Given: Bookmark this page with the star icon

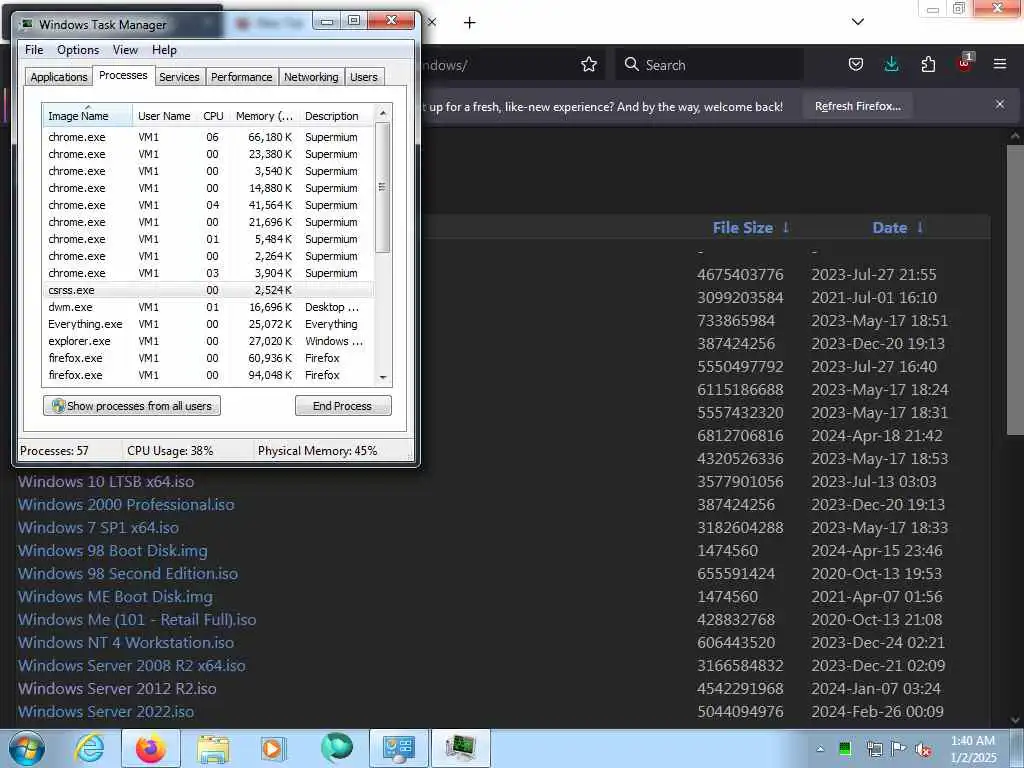Looking at the screenshot, I should [588, 65].
